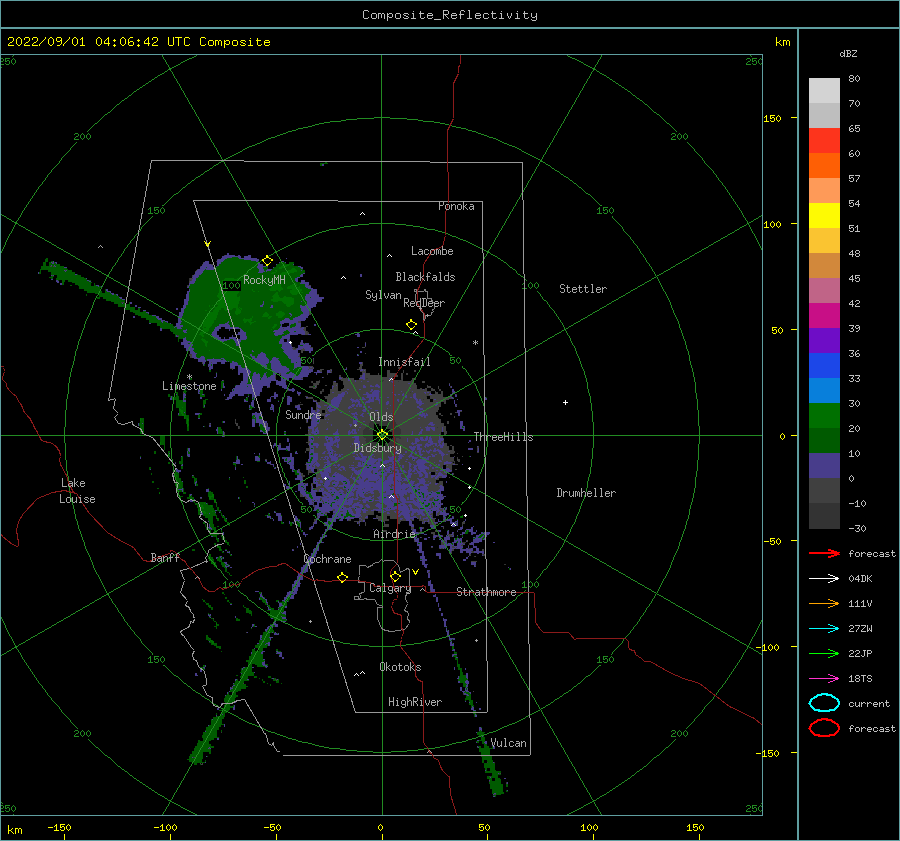Image resolution: width=900 pixels, height=841 pixels.
Task: Click the Airdrie label
Action: [x=394, y=534]
